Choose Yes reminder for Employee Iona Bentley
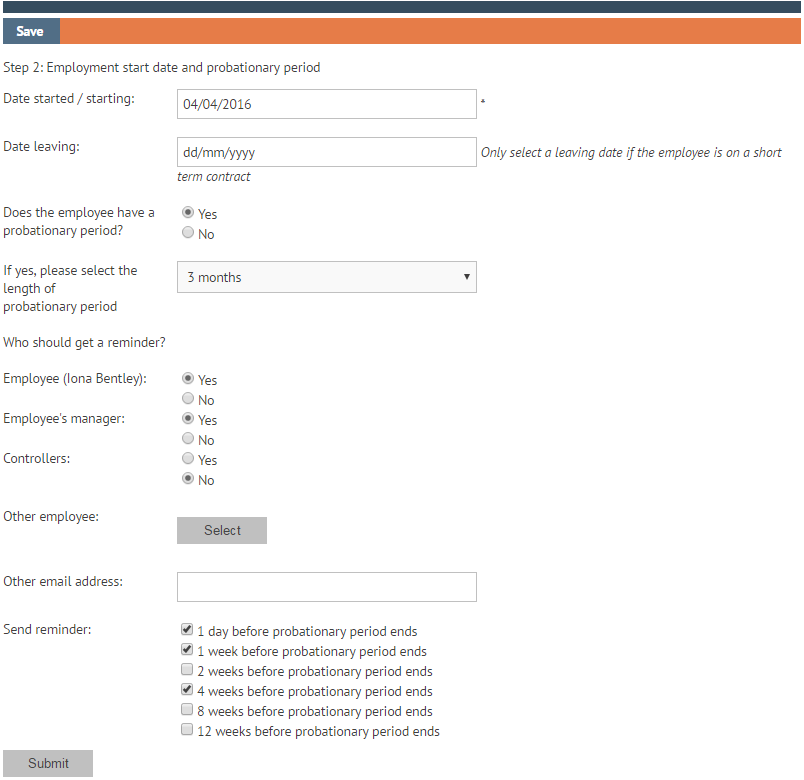The height and width of the screenshot is (780, 804). tap(188, 377)
